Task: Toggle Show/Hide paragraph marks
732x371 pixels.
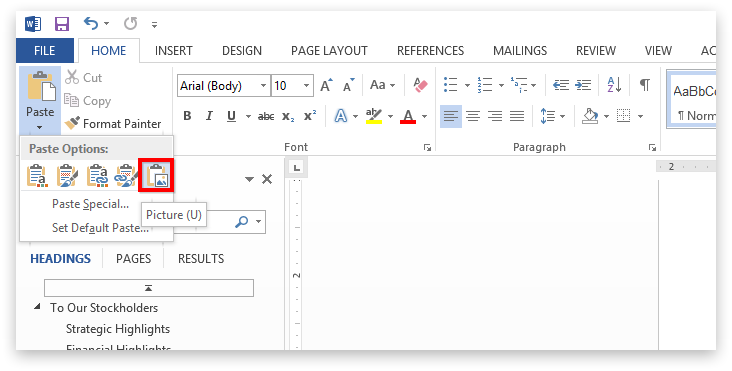Action: click(x=645, y=85)
